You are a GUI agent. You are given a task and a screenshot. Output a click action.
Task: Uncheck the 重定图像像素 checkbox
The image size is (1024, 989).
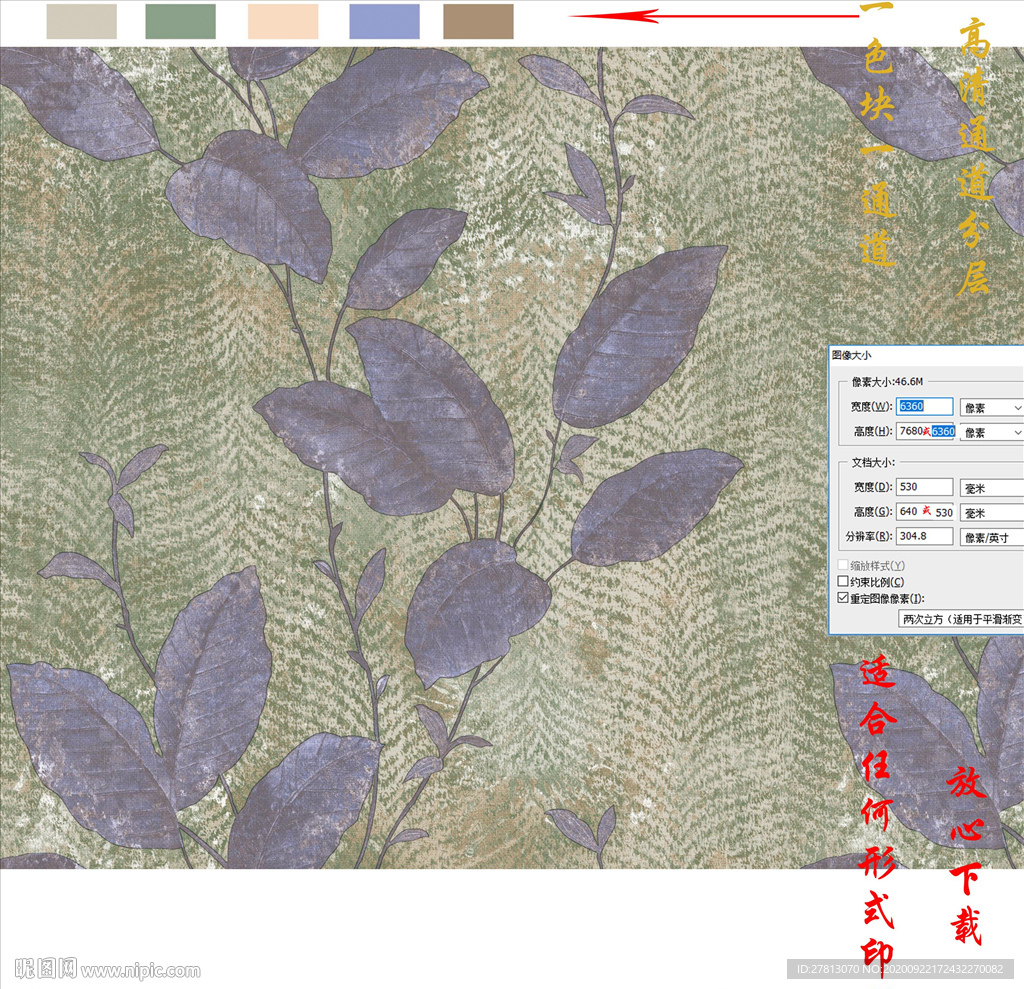click(x=843, y=598)
